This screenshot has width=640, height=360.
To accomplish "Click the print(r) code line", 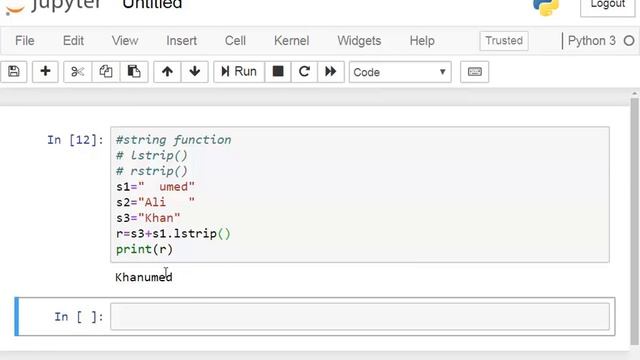I will pos(144,249).
